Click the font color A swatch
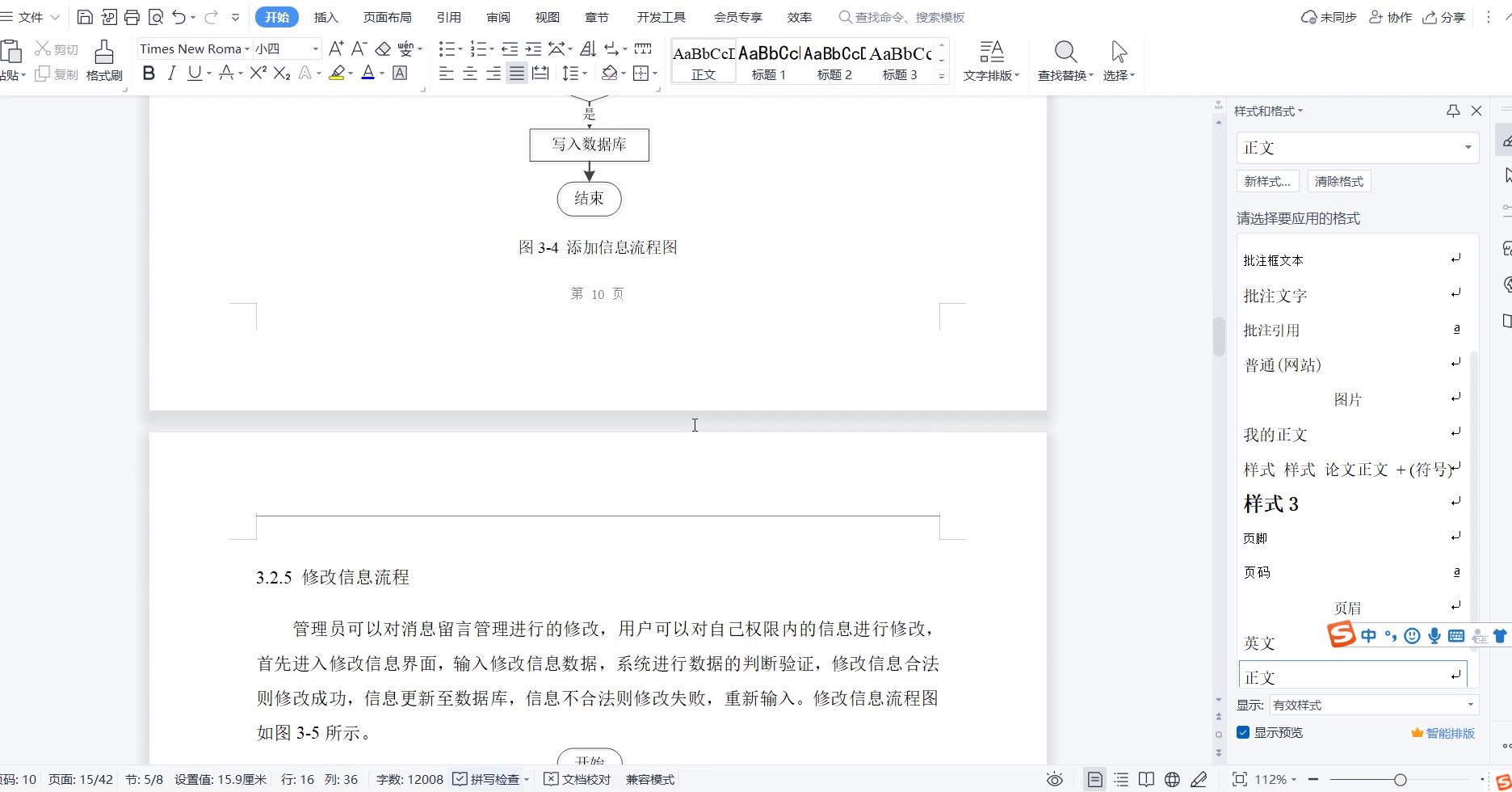This screenshot has height=792, width=1512. pyautogui.click(x=368, y=74)
